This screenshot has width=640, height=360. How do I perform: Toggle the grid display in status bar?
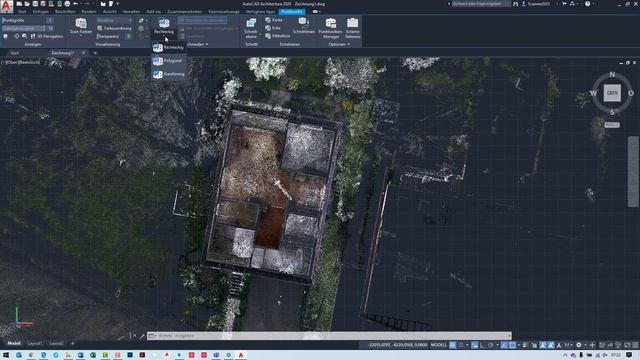pos(453,345)
